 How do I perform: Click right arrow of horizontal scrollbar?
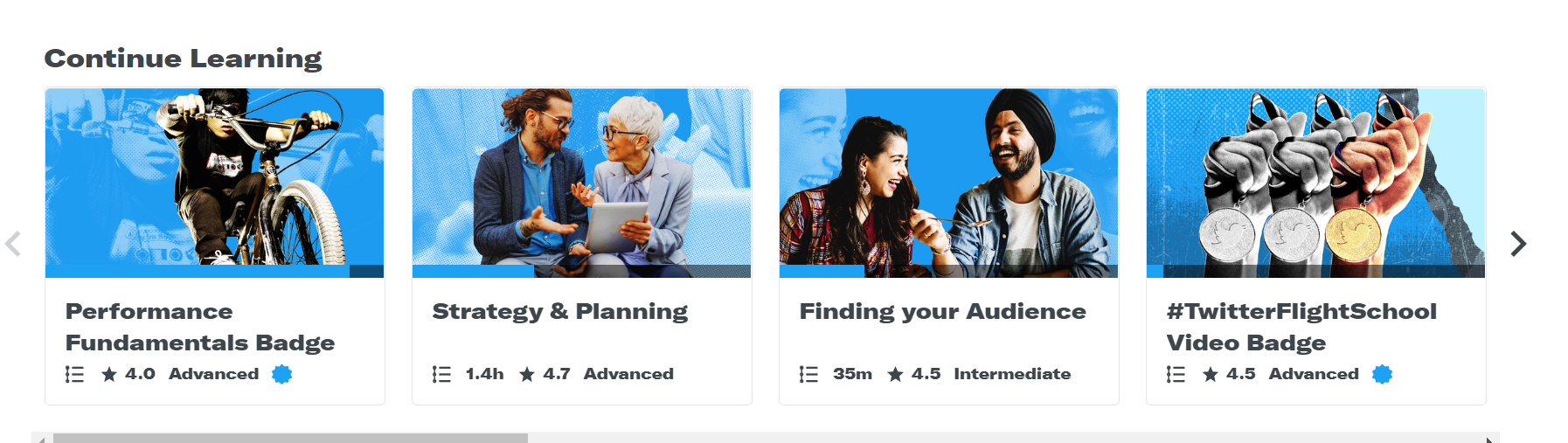click(x=1490, y=439)
